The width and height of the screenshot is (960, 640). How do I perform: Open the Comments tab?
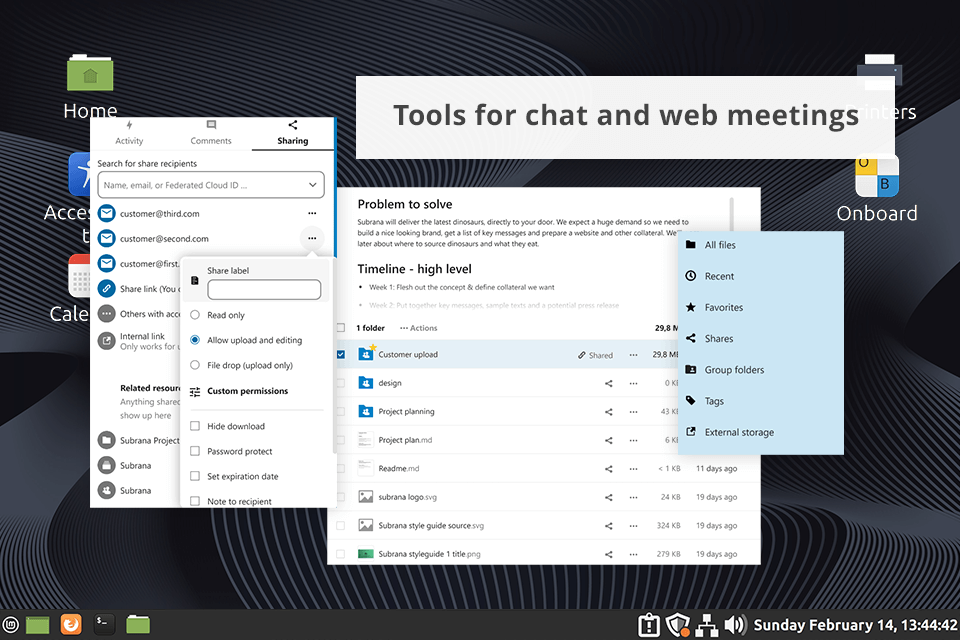[x=211, y=133]
